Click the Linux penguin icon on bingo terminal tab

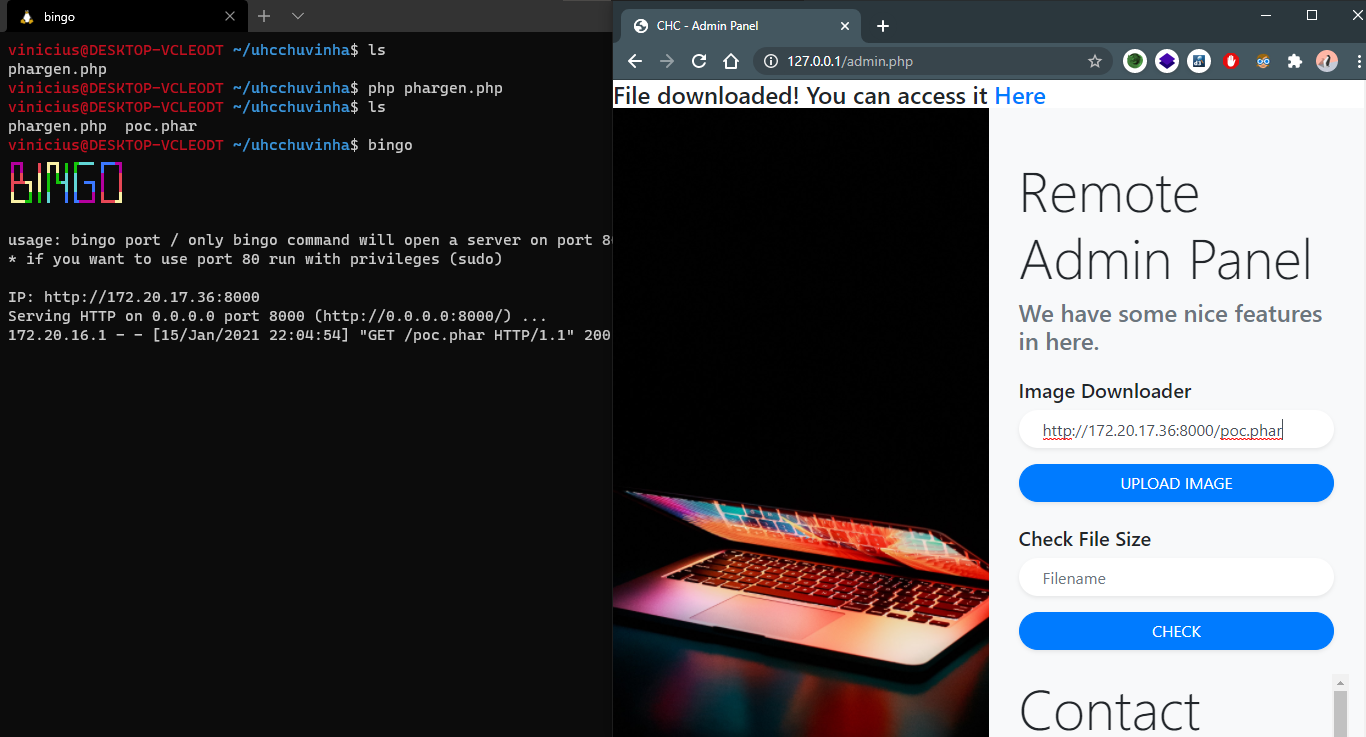(x=26, y=16)
